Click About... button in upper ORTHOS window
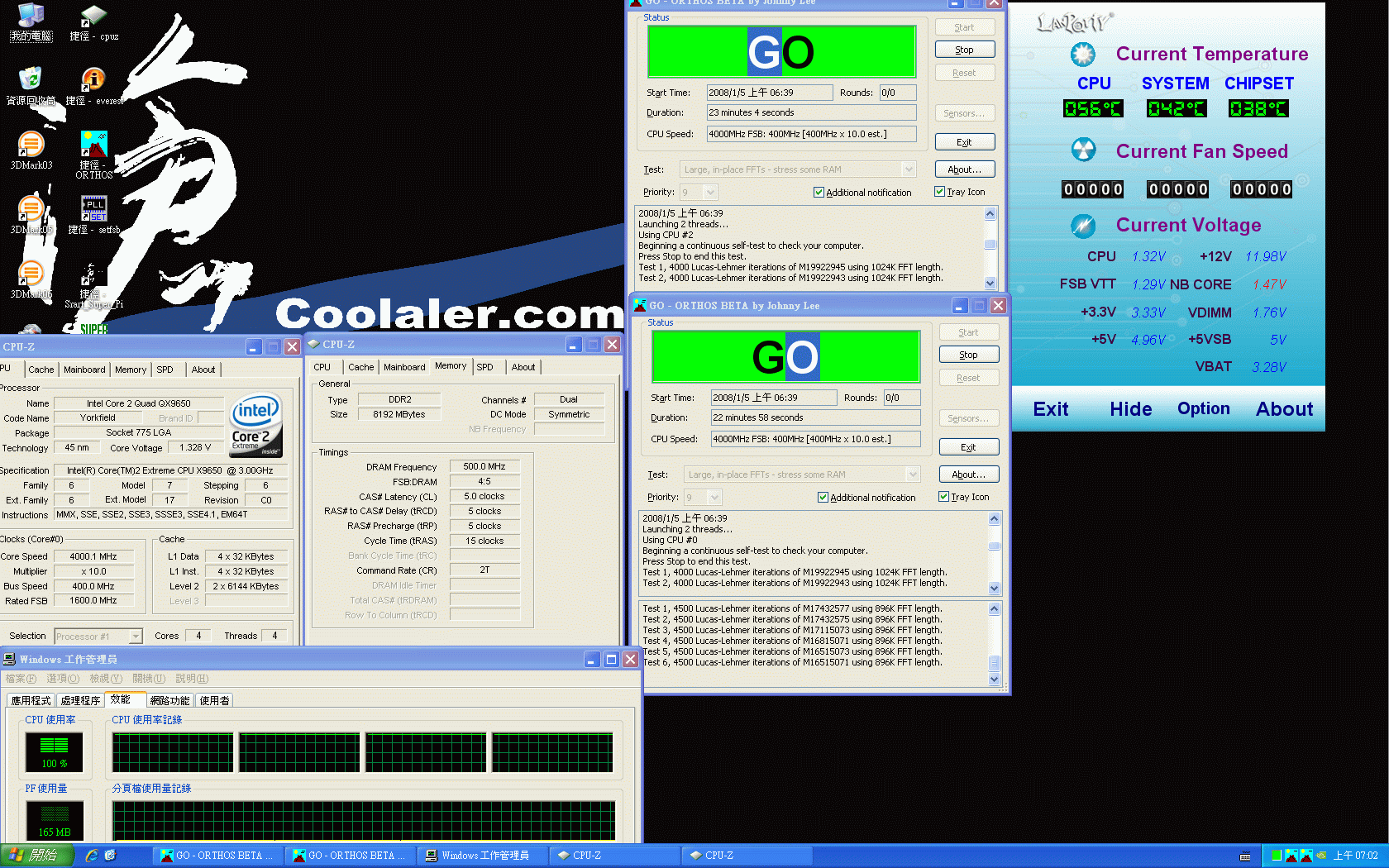This screenshot has width=1389, height=868. pyautogui.click(x=965, y=169)
